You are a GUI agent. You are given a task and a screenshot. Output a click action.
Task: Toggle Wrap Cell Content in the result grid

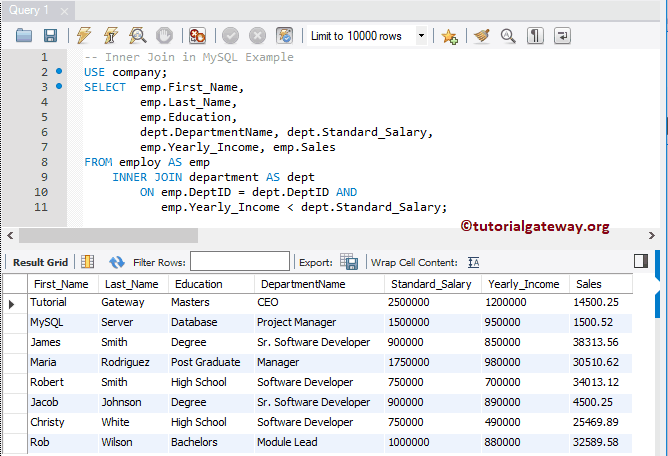pyautogui.click(x=474, y=262)
